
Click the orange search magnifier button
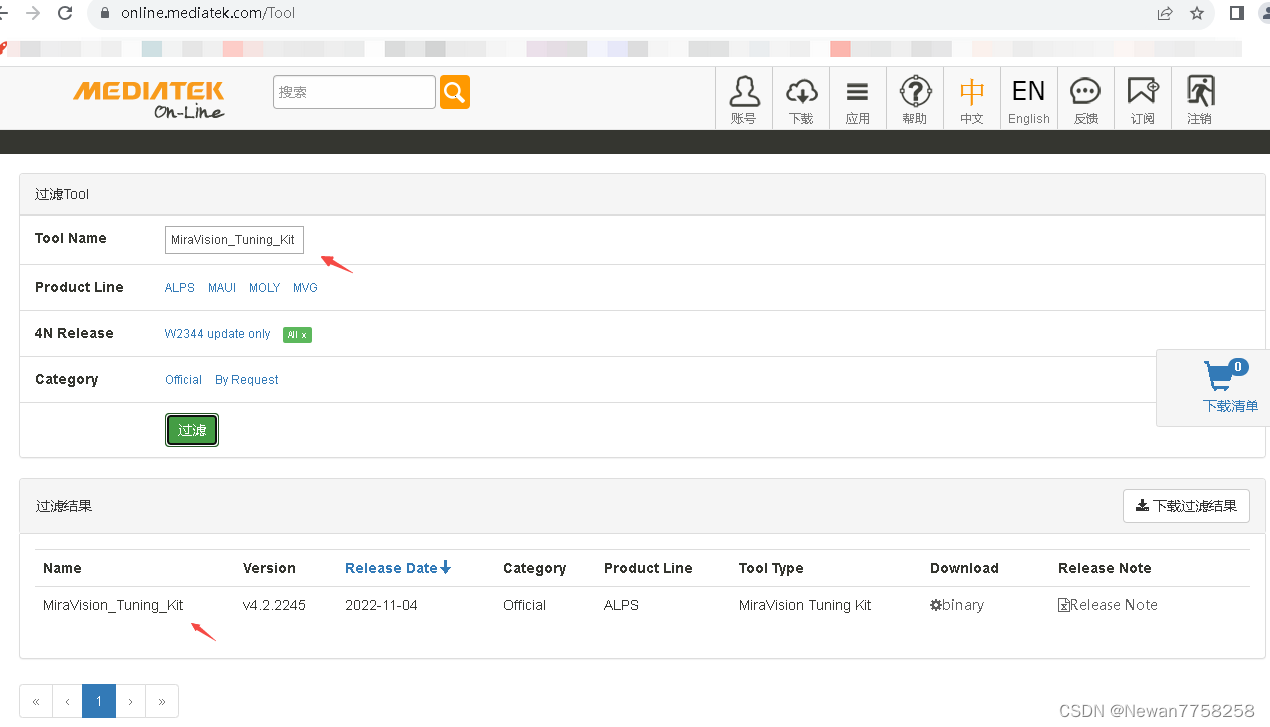455,92
